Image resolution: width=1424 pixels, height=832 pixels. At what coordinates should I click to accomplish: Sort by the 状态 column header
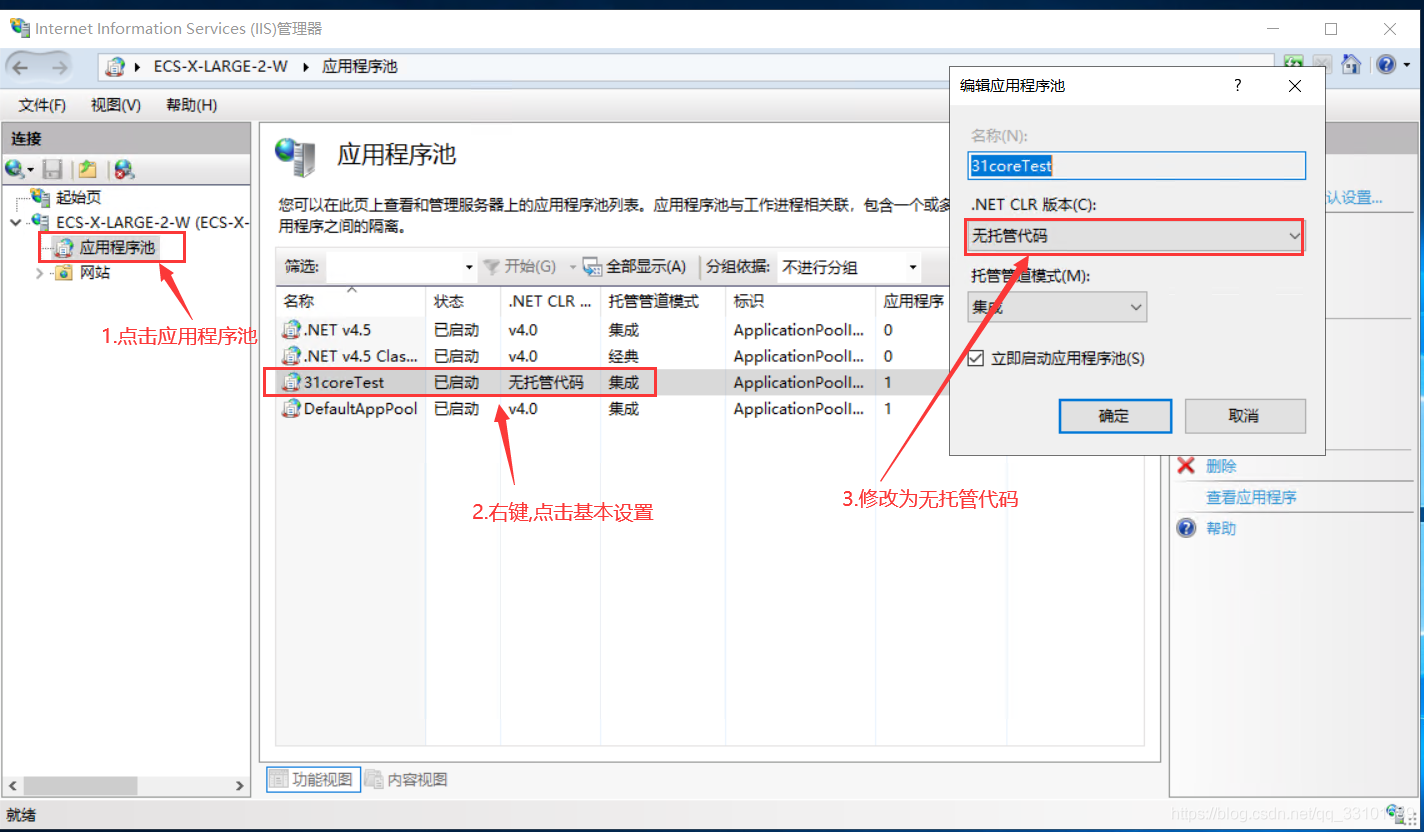pos(463,301)
